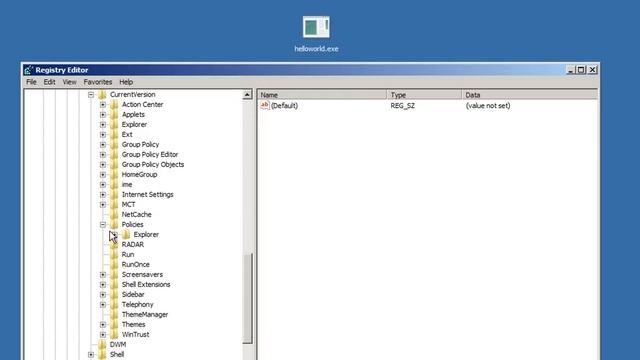Open the File menu
Image resolution: width=640 pixels, height=360 pixels.
[31, 82]
